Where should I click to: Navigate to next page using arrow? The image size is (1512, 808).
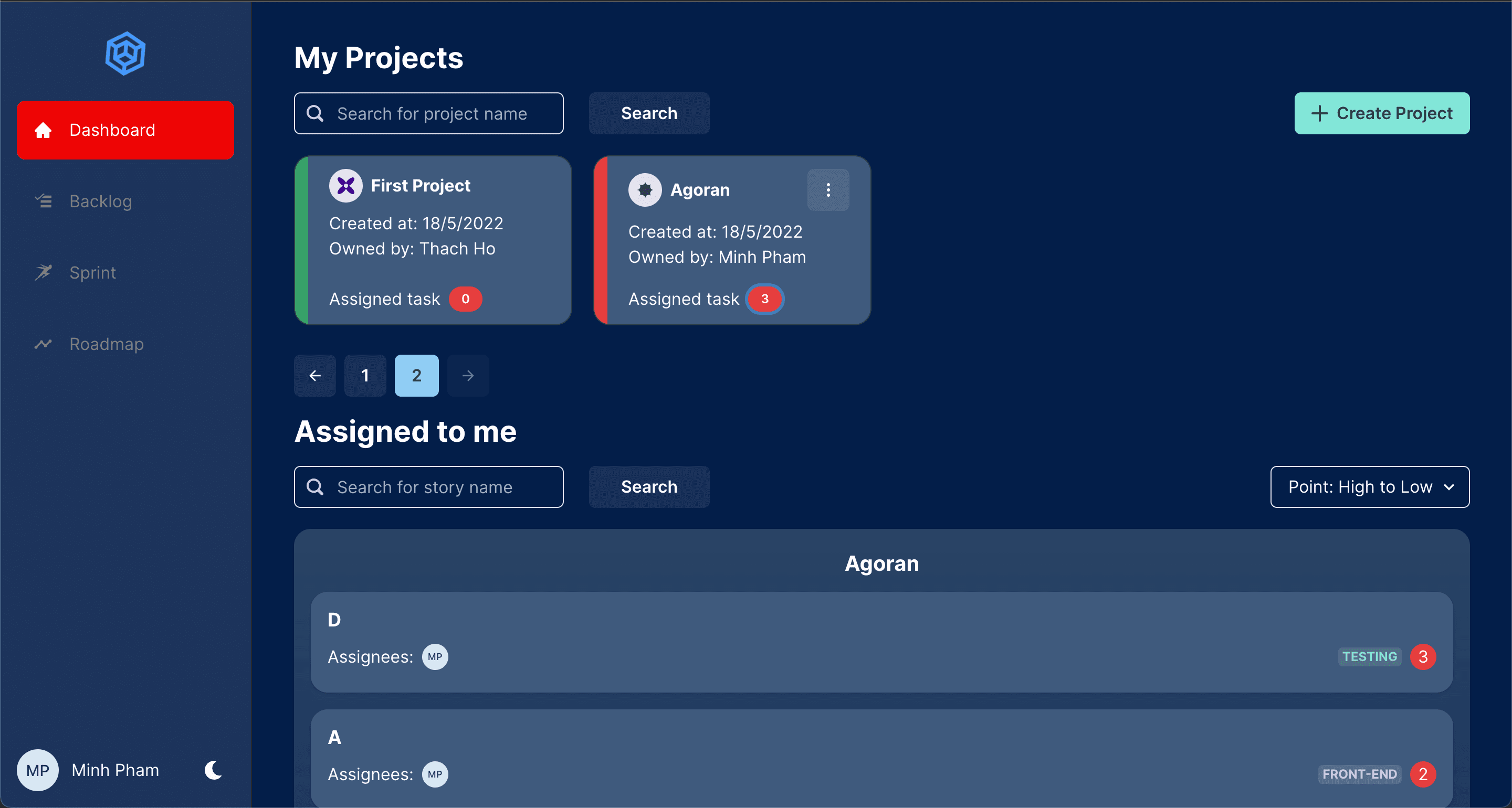click(x=467, y=375)
